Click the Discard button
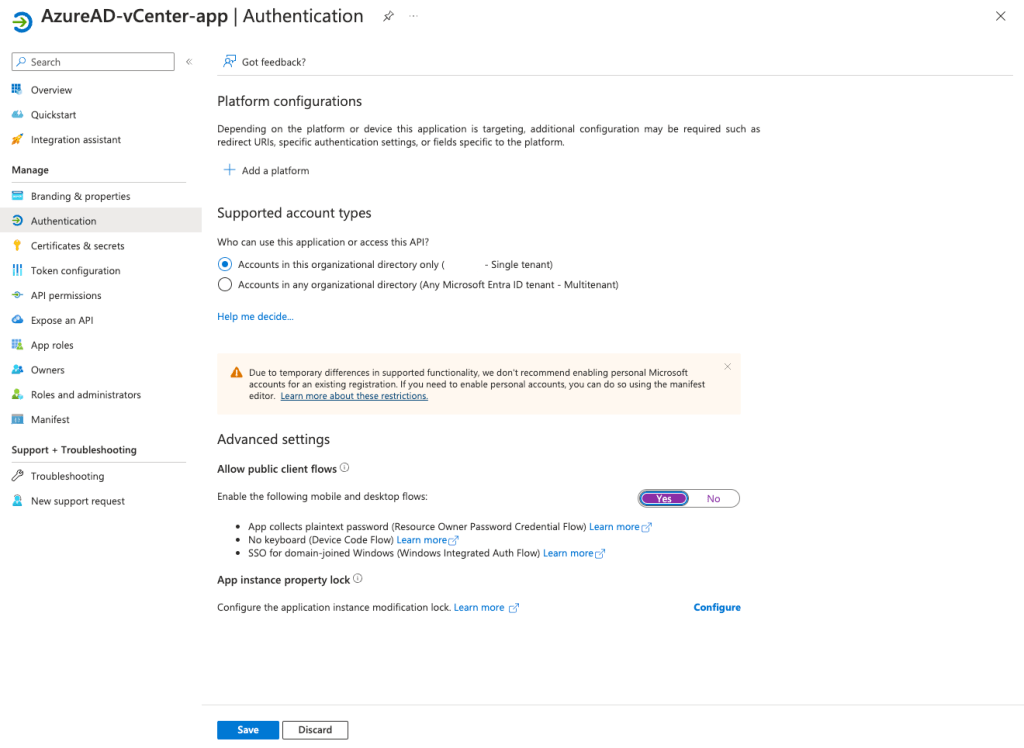 (x=315, y=730)
